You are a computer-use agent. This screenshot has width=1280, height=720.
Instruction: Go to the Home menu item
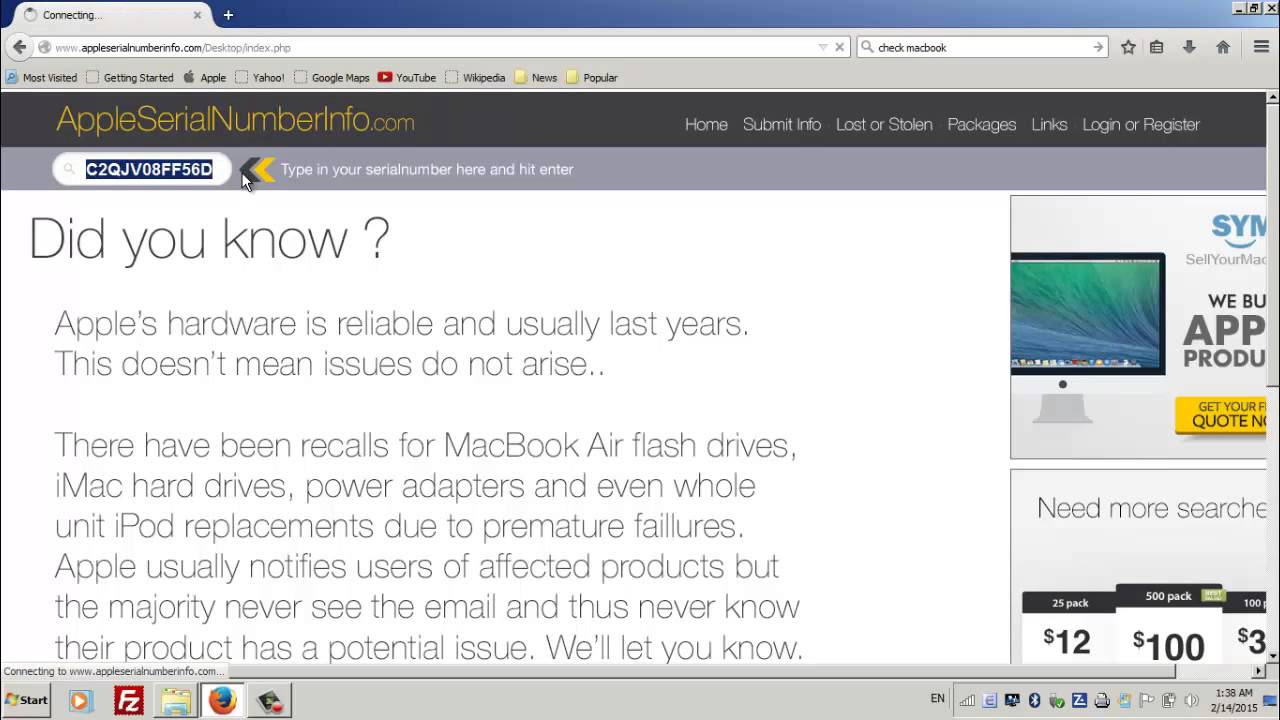click(x=706, y=124)
